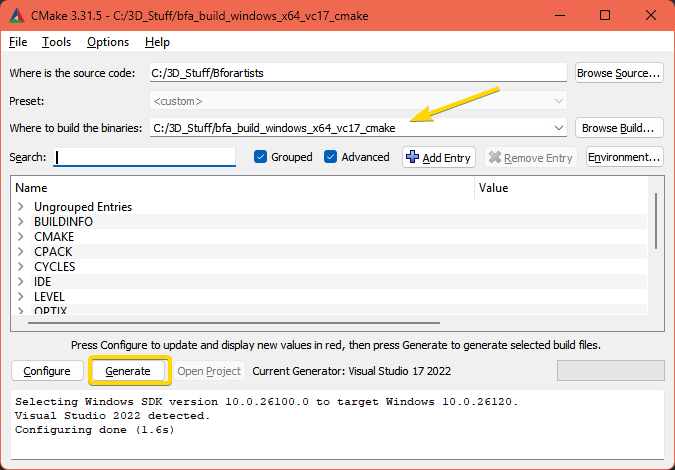This screenshot has height=470, width=675.
Task: Click the horizontal scrollbar of entries list
Action: point(234,322)
